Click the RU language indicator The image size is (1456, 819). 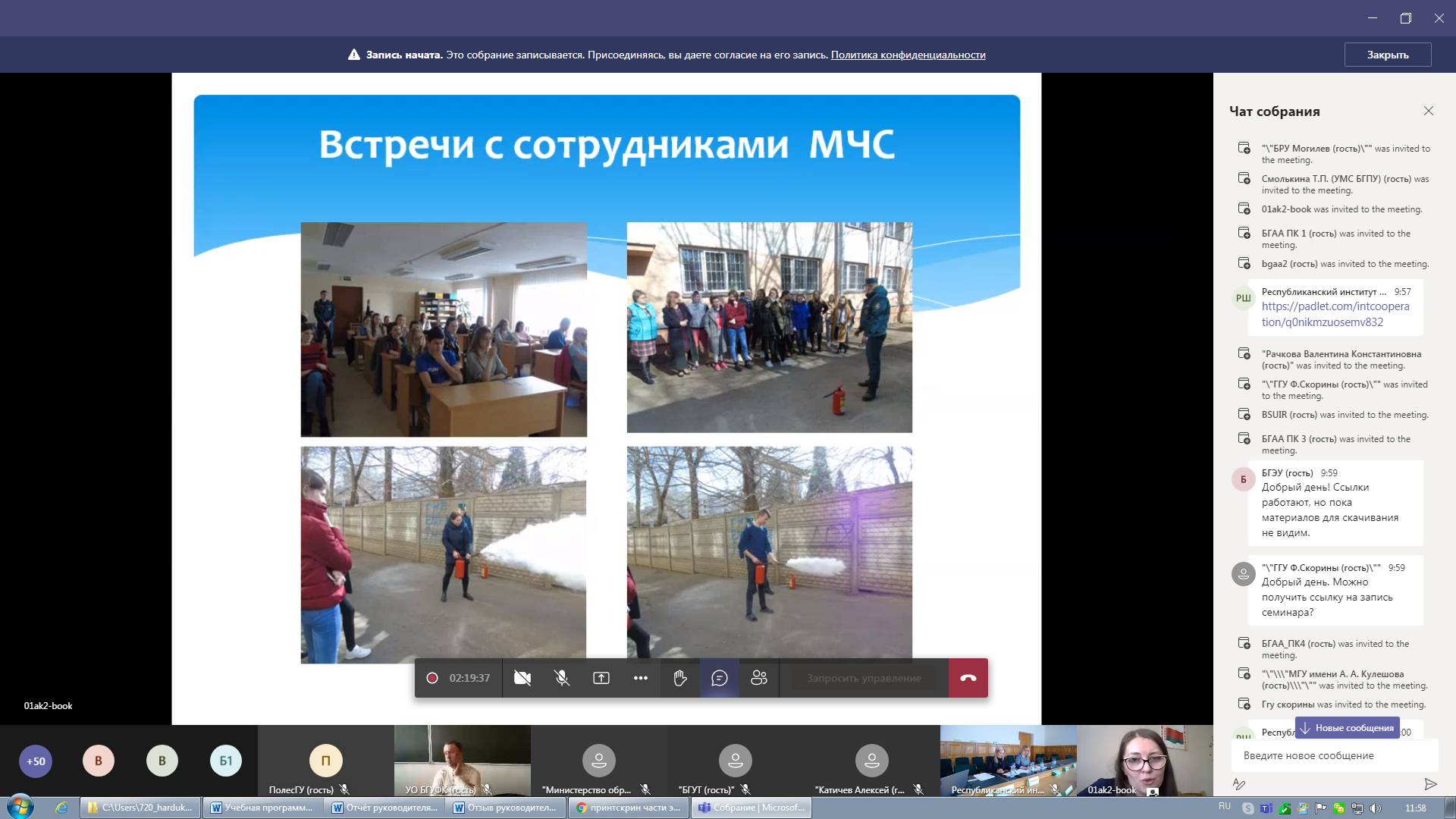coord(1225,807)
